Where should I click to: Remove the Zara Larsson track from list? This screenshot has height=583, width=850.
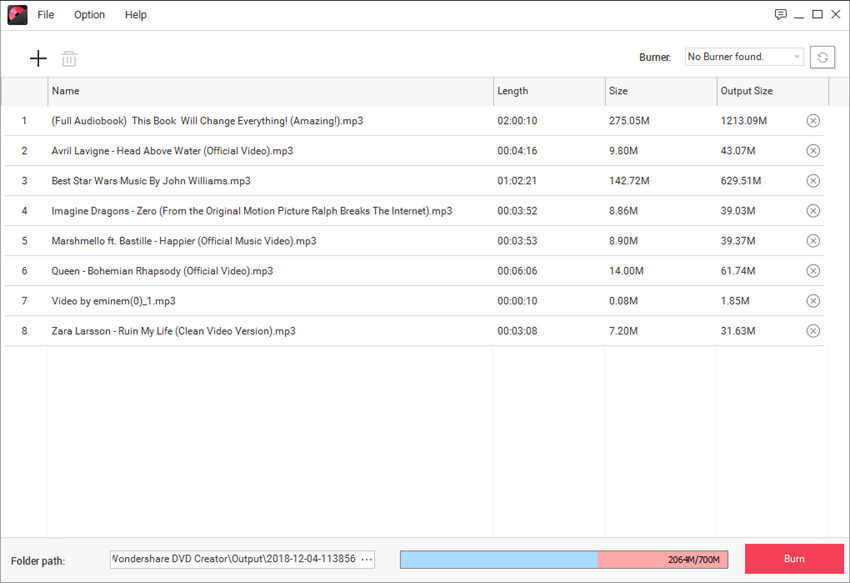click(813, 331)
